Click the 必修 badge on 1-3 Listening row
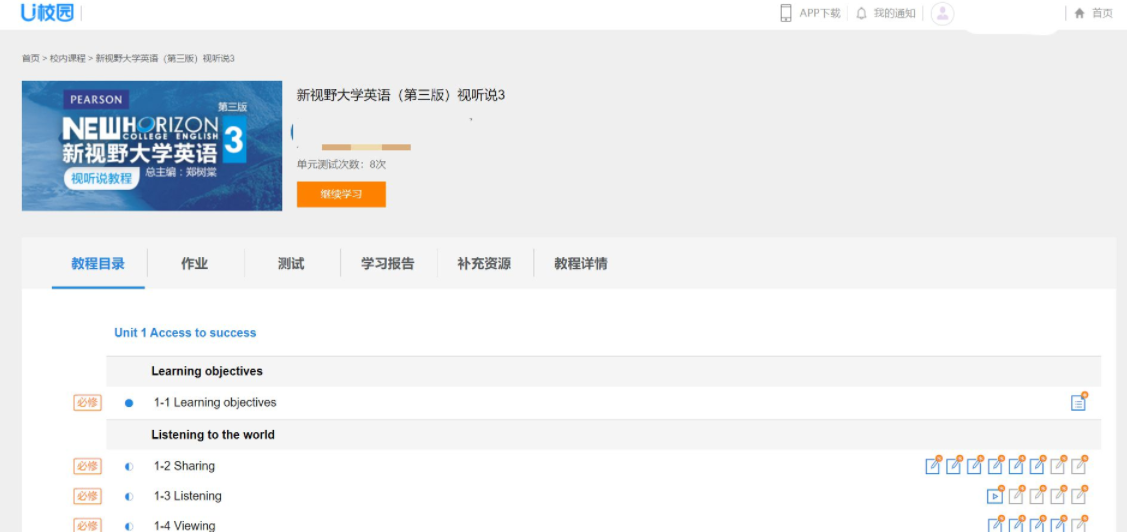The width and height of the screenshot is (1127, 532). tap(87, 496)
